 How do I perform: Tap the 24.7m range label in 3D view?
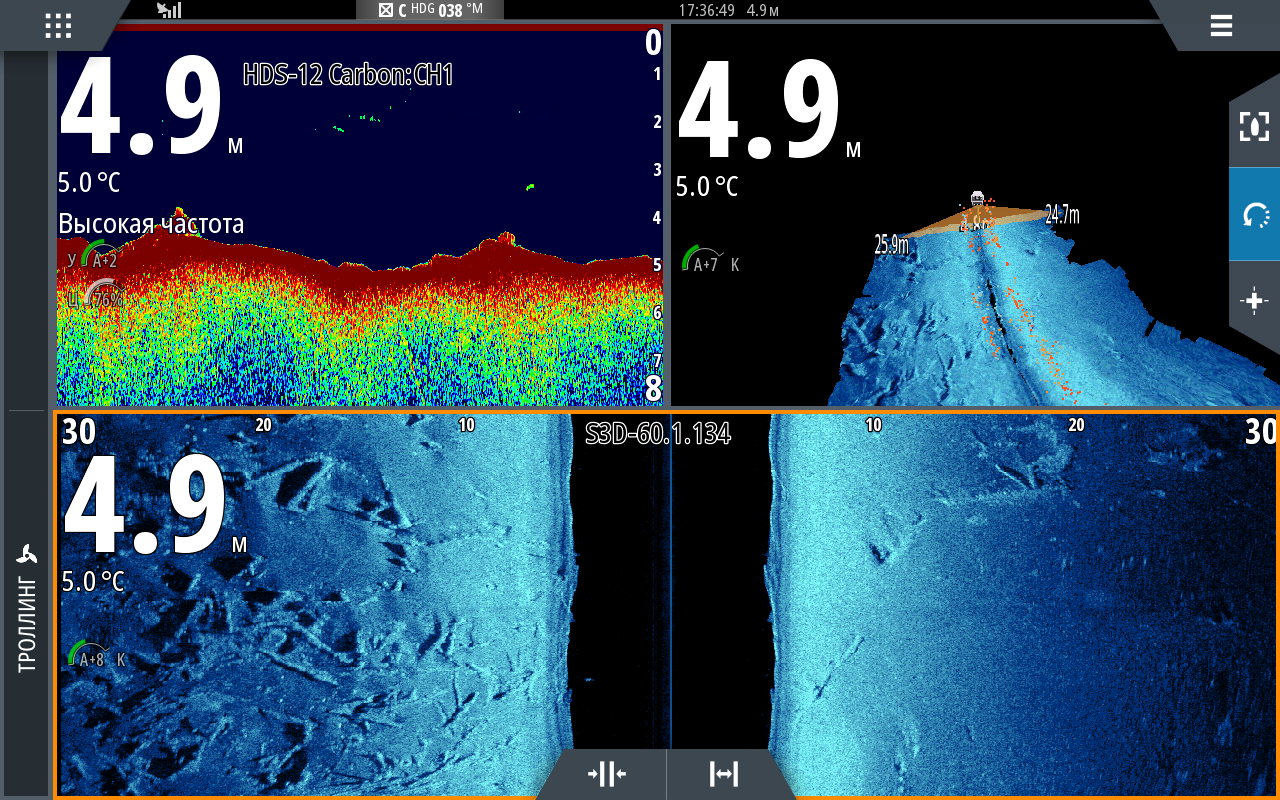[x=1062, y=213]
